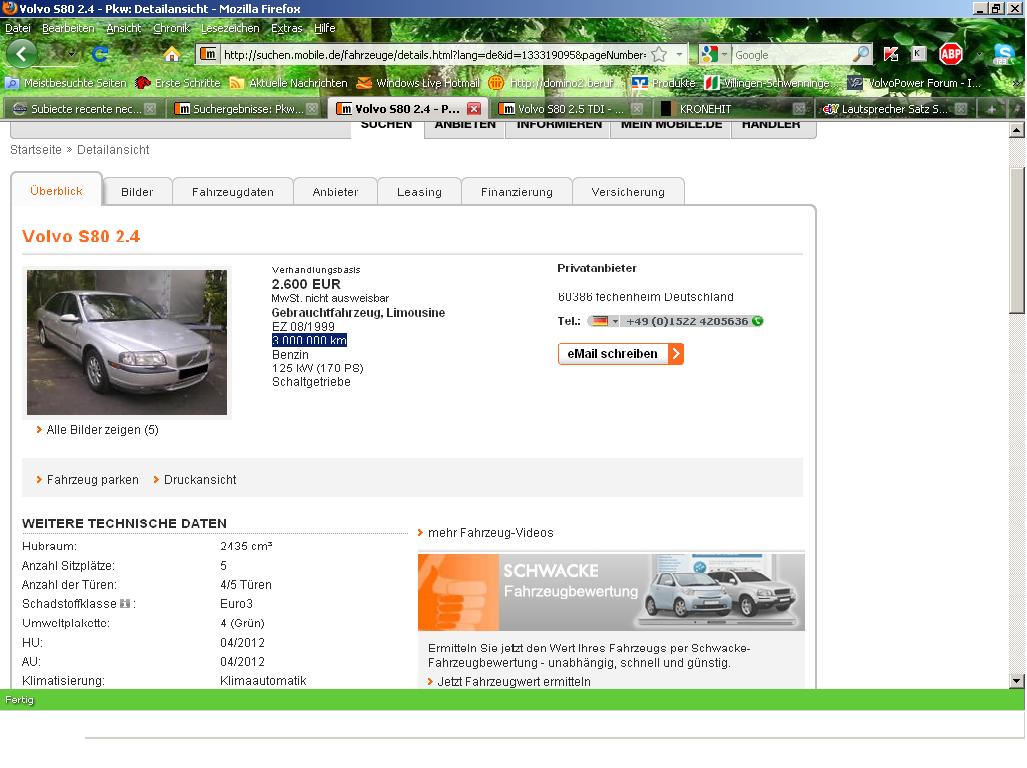Image resolution: width=1027 pixels, height=768 pixels.
Task: Click the Schwacke Fahrzeugbewertung banner
Action: (x=611, y=593)
